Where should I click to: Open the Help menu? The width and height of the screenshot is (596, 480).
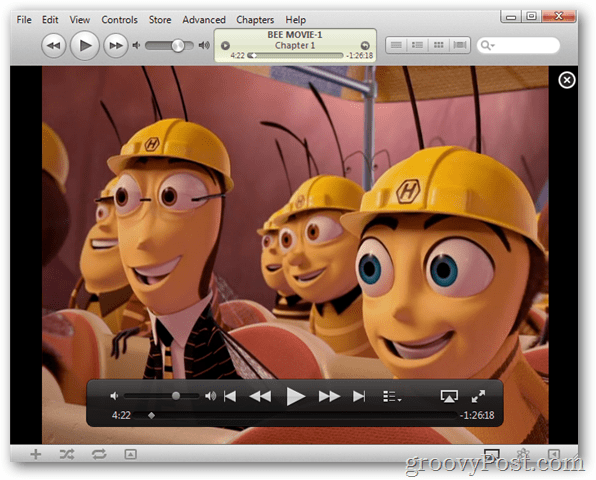(295, 20)
